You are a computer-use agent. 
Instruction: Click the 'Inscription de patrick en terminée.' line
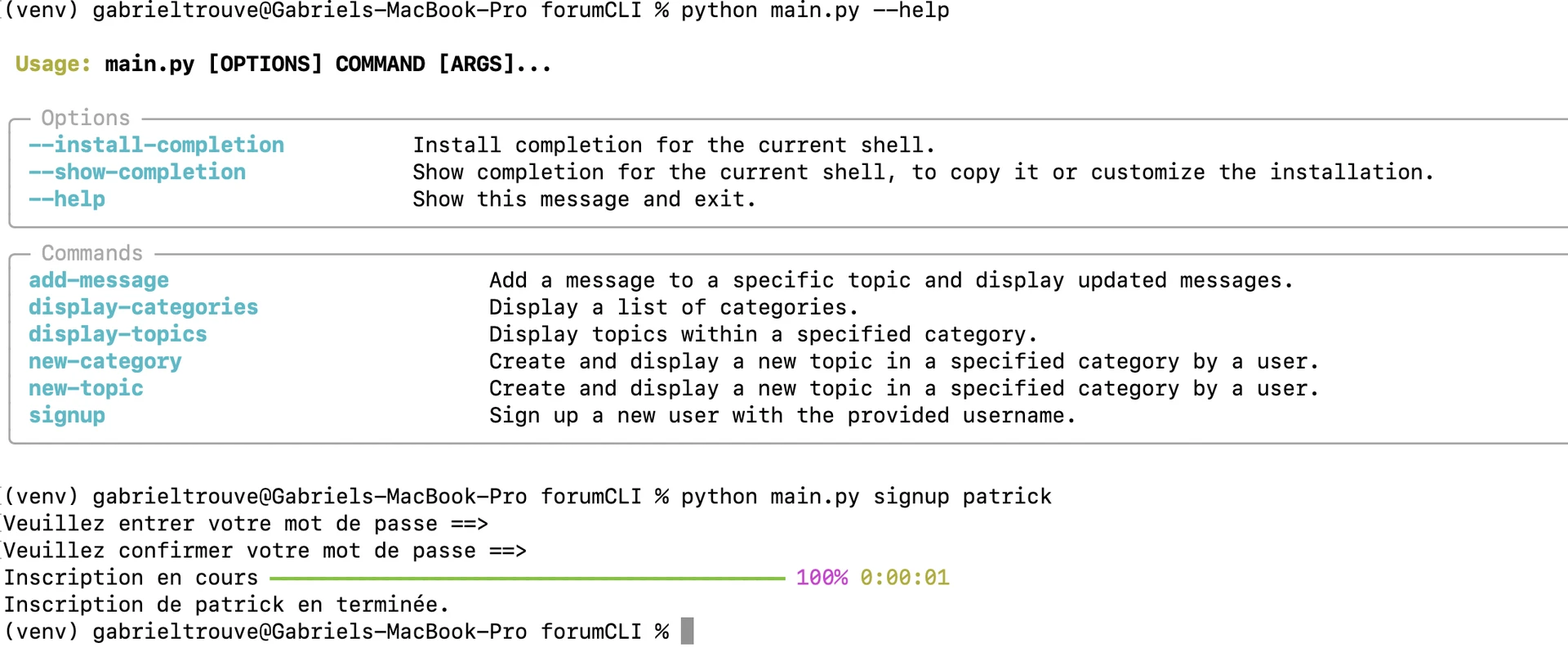[226, 605]
